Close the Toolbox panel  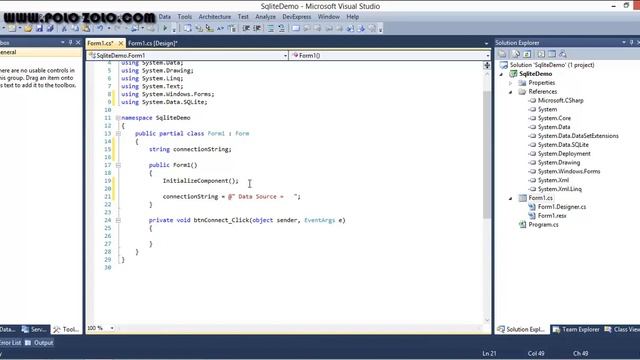tap(78, 42)
